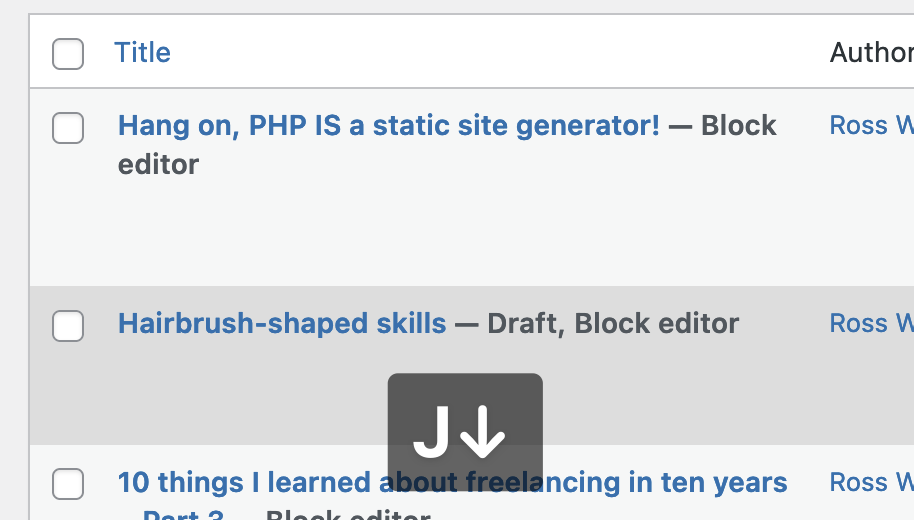Click the 'Block' state label after the PHP post title
914x520 pixels.
[738, 126]
